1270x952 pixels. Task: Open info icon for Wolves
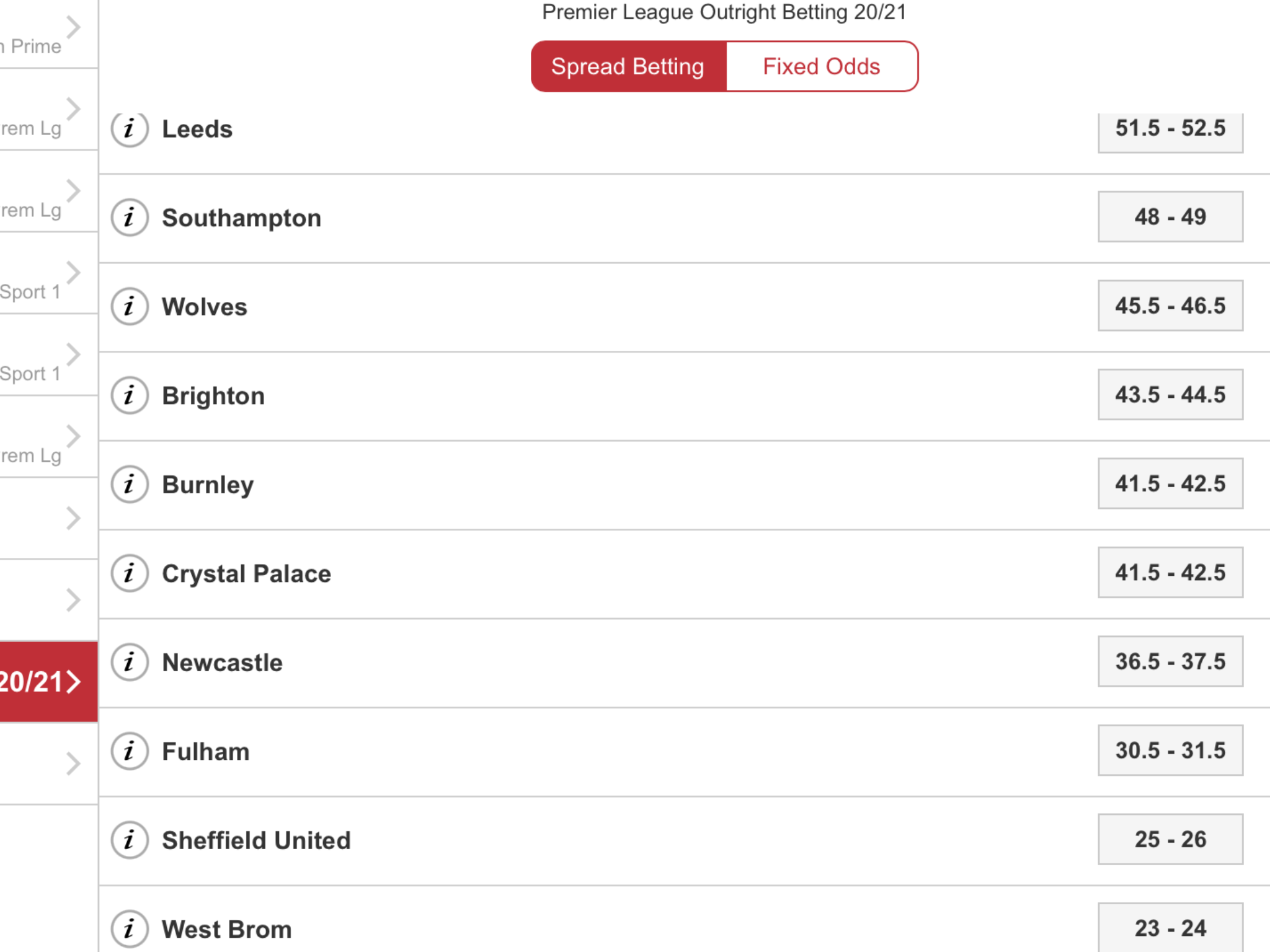[130, 306]
